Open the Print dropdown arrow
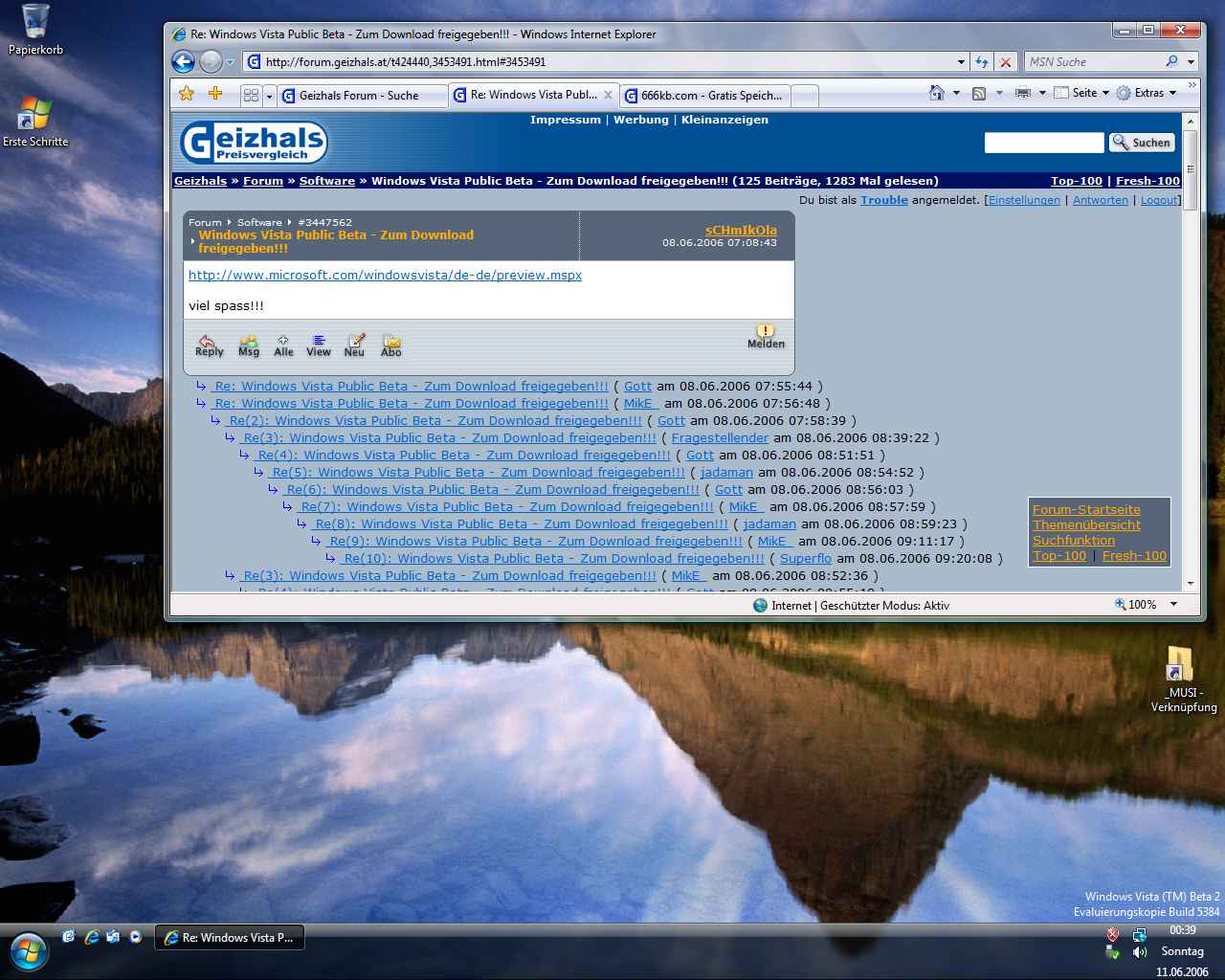 pos(1041,93)
